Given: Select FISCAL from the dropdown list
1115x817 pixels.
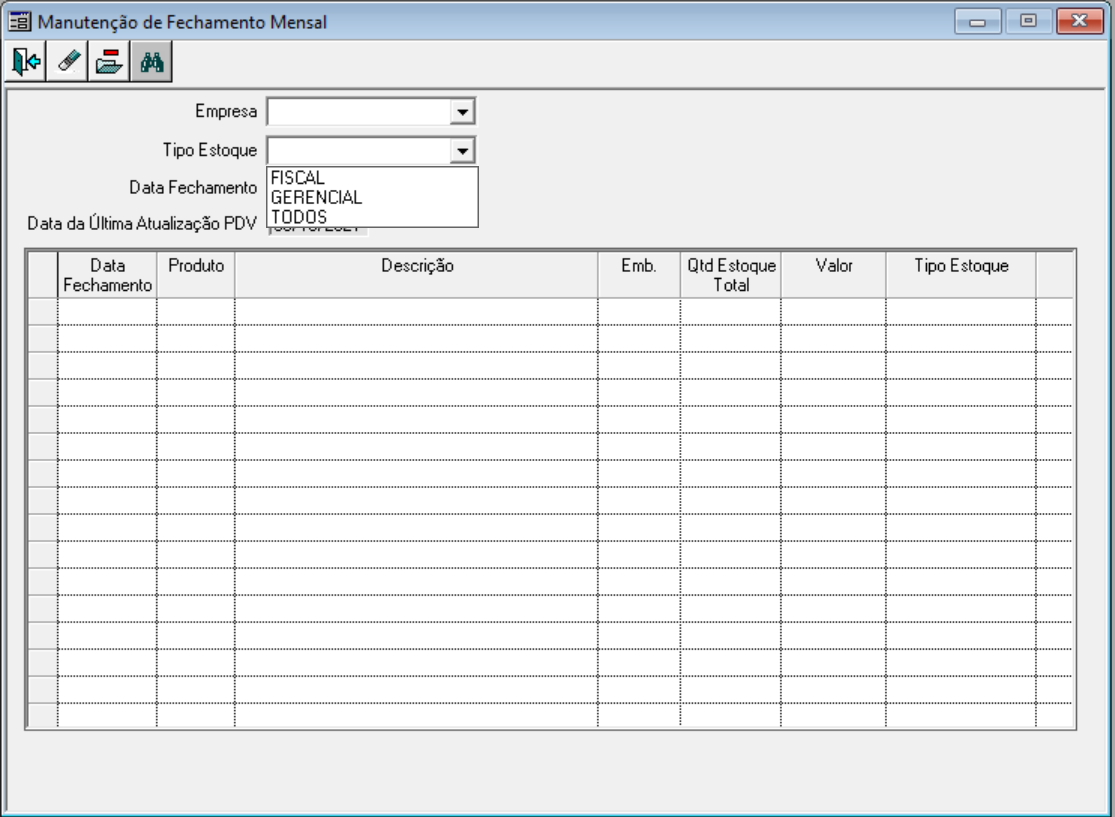Looking at the screenshot, I should point(372,178).
